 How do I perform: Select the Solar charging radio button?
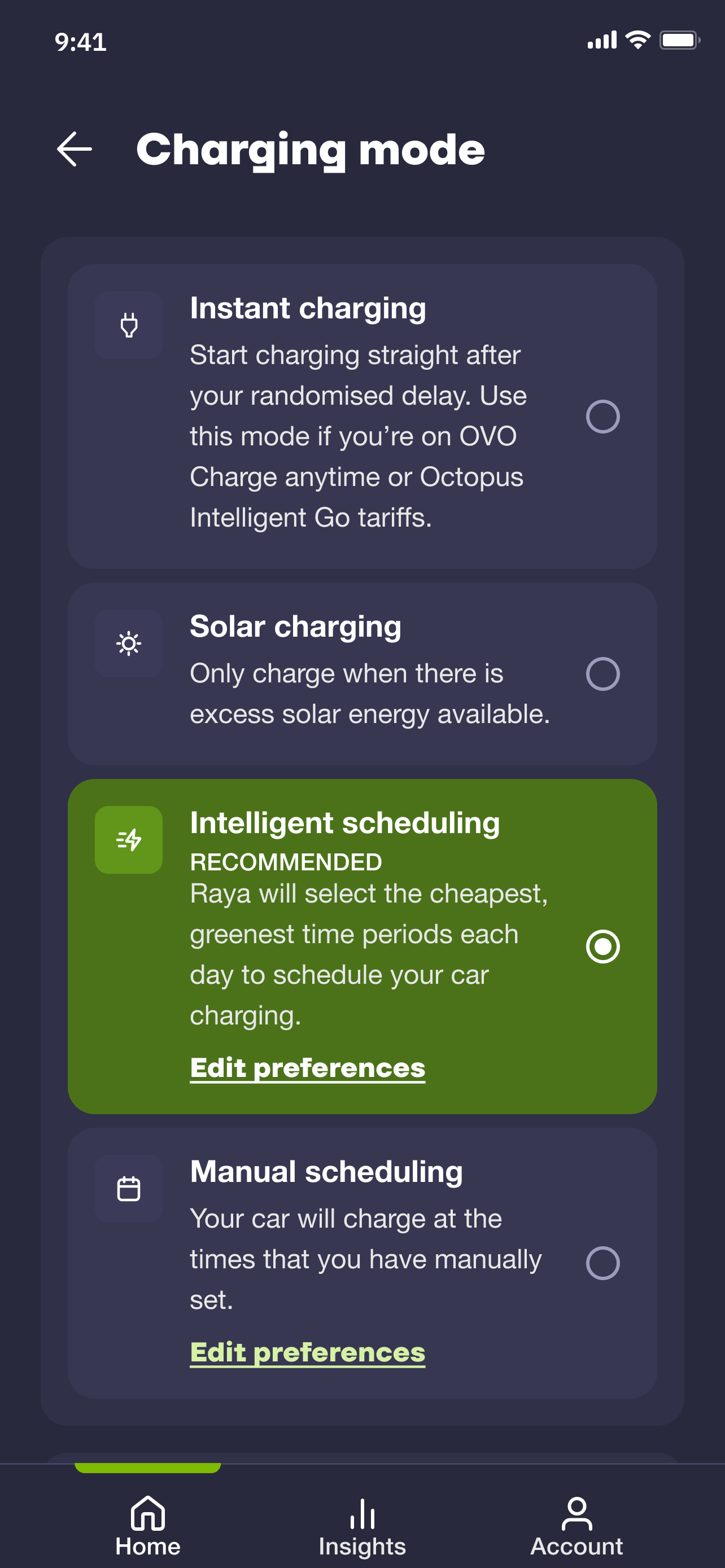[602, 674]
